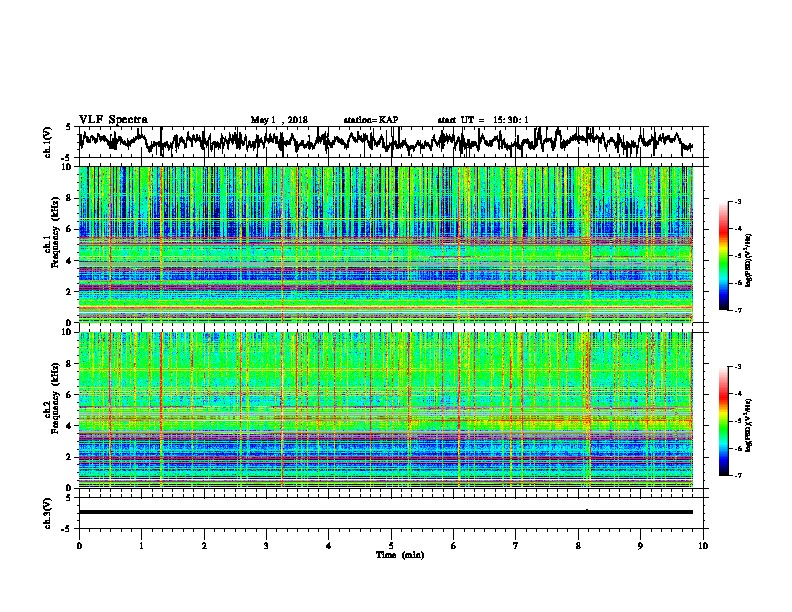Click "-4" label on ch.2 color bar
The image size is (792, 612).
(737, 394)
